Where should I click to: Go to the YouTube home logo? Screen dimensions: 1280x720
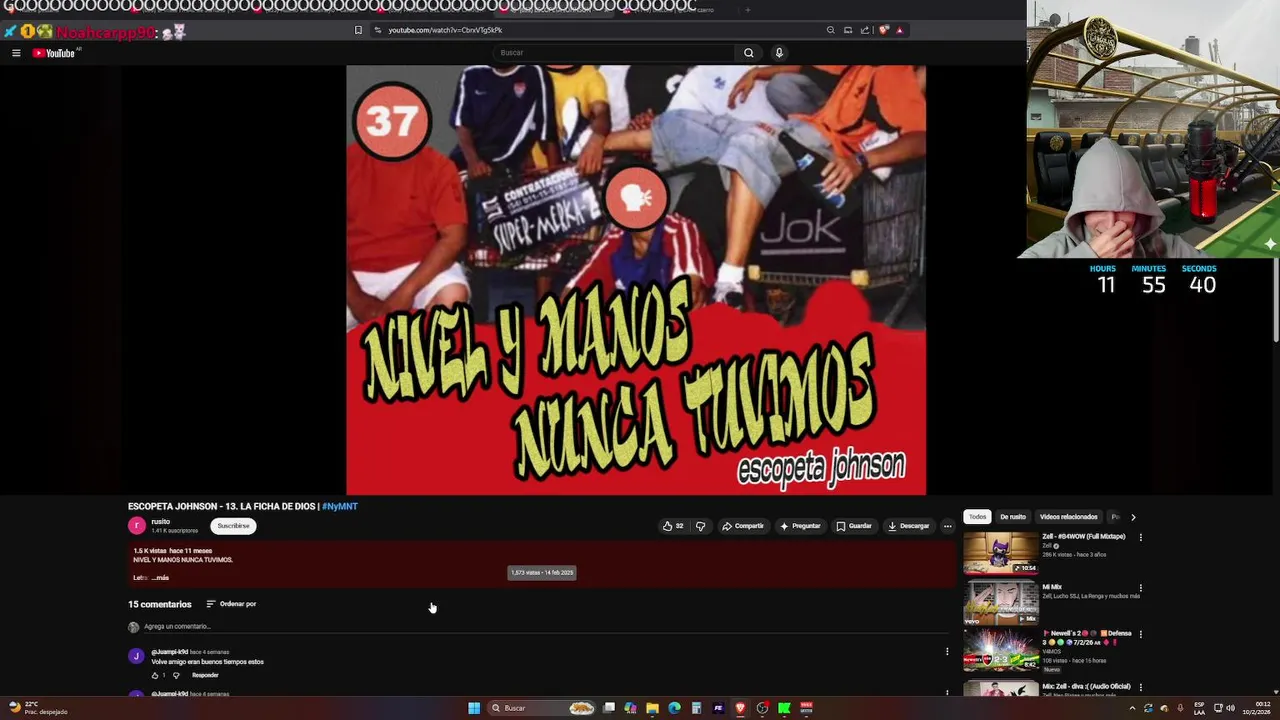[x=54, y=53]
